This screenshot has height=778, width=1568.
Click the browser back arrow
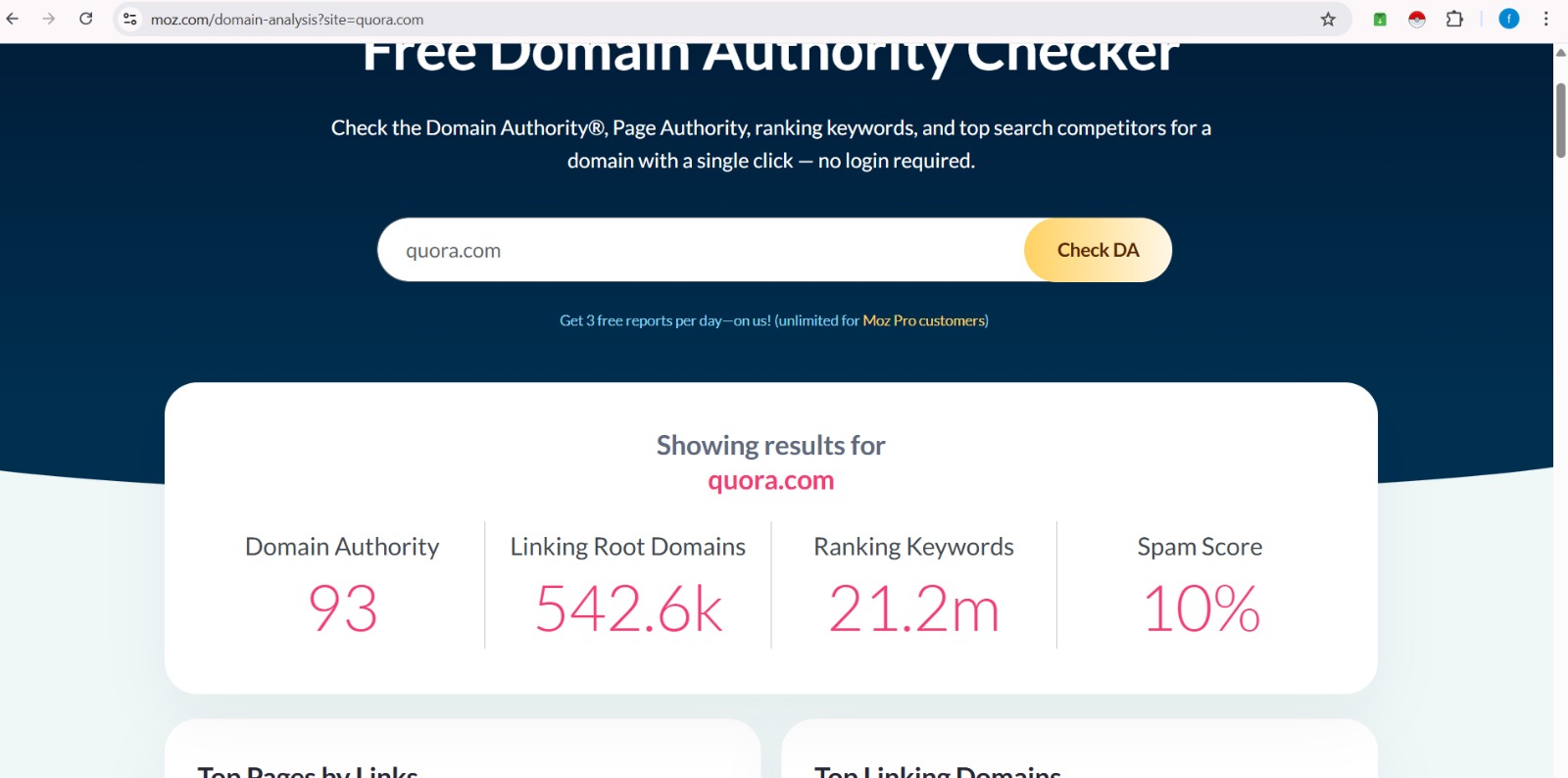click(x=13, y=19)
